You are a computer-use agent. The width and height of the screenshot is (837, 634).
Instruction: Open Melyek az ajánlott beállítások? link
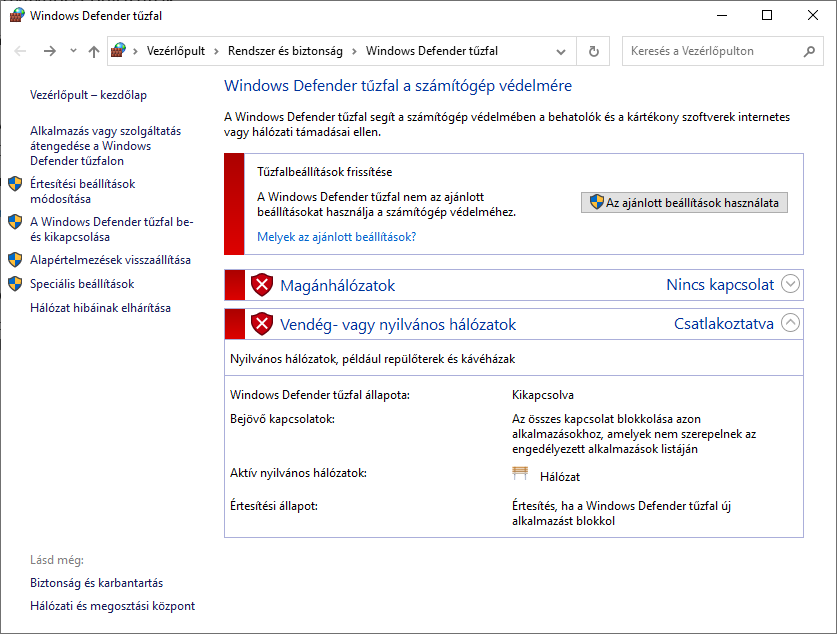tap(336, 237)
